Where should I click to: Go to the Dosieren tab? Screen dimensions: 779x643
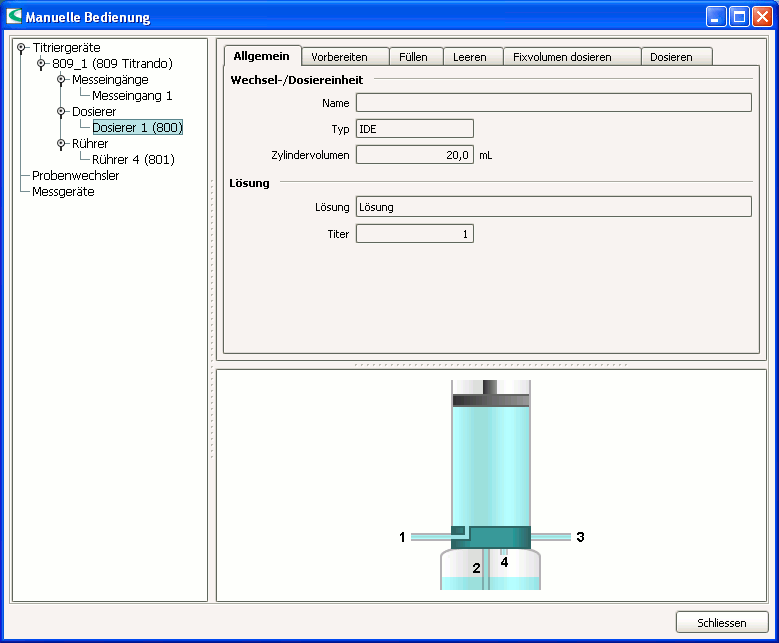pos(671,57)
